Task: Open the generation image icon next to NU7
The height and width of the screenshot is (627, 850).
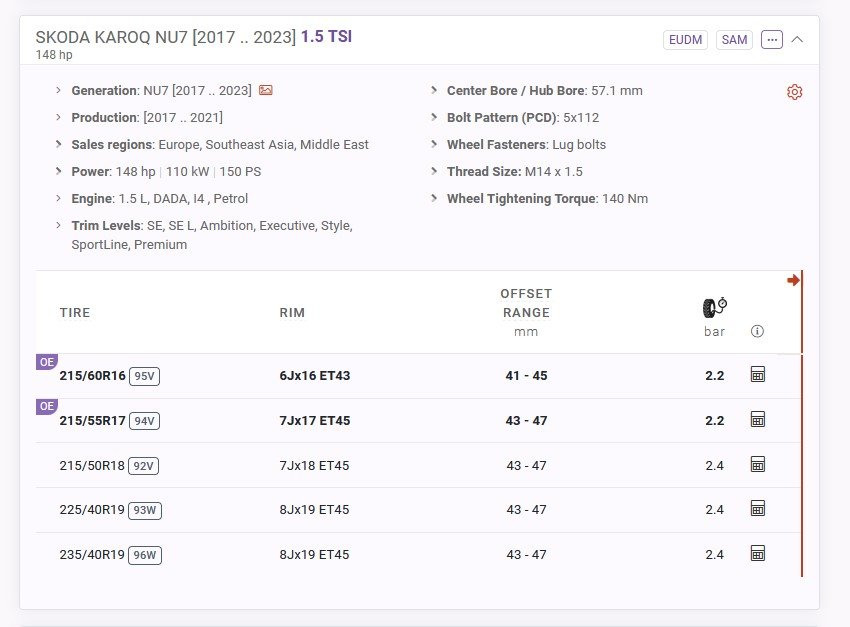Action: pyautogui.click(x=266, y=90)
